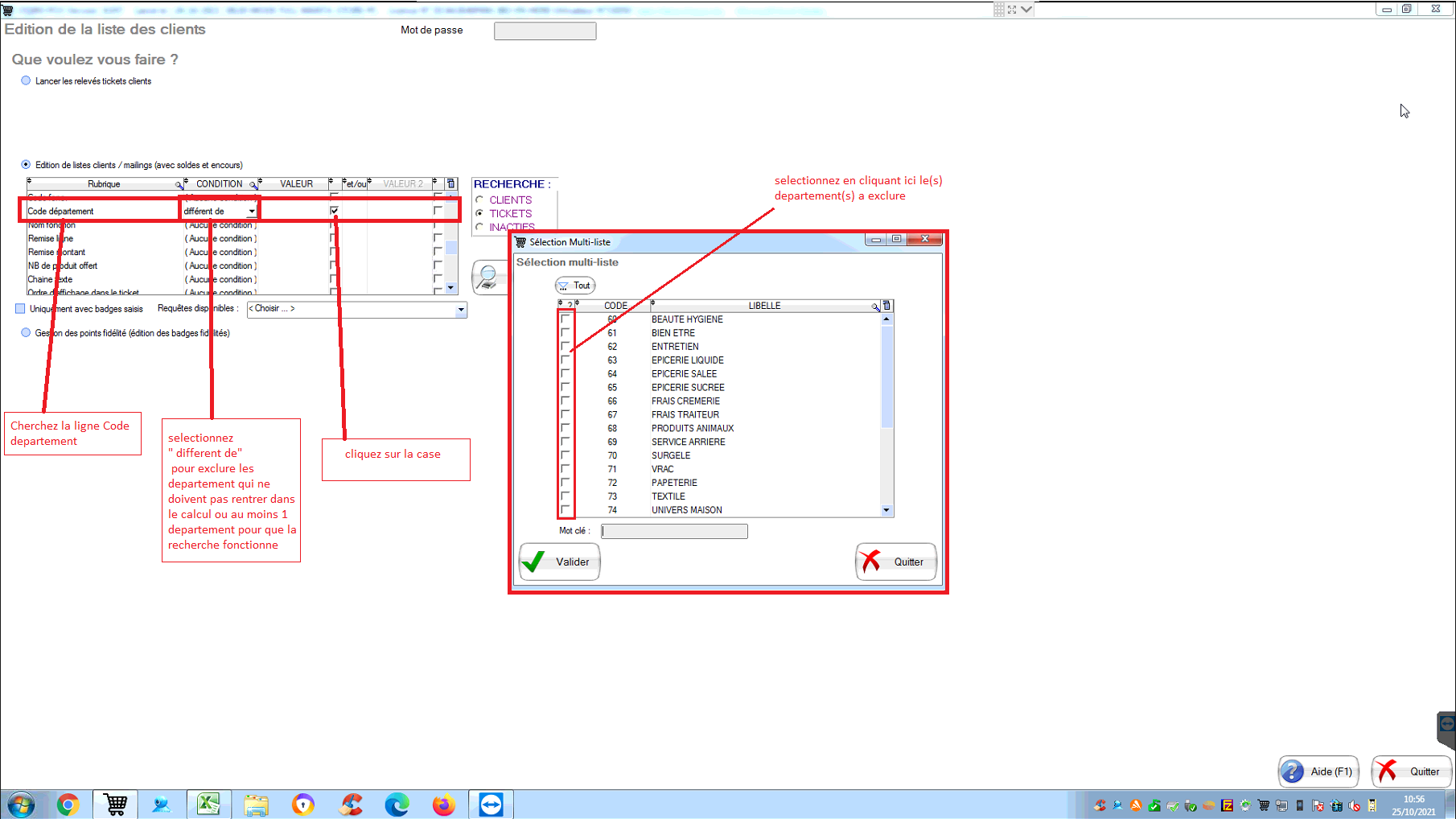This screenshot has width=1456, height=819.
Task: Open Google Chrome from the taskbar
Action: (68, 805)
